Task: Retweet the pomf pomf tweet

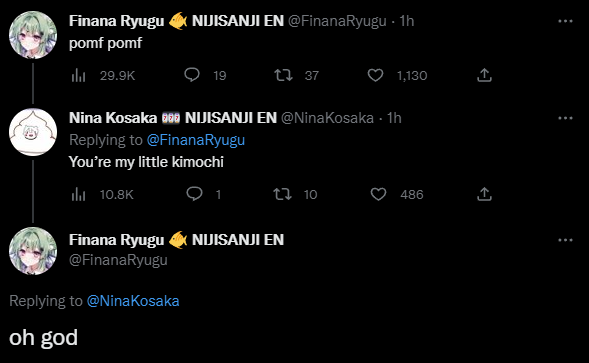Action: [x=296, y=75]
